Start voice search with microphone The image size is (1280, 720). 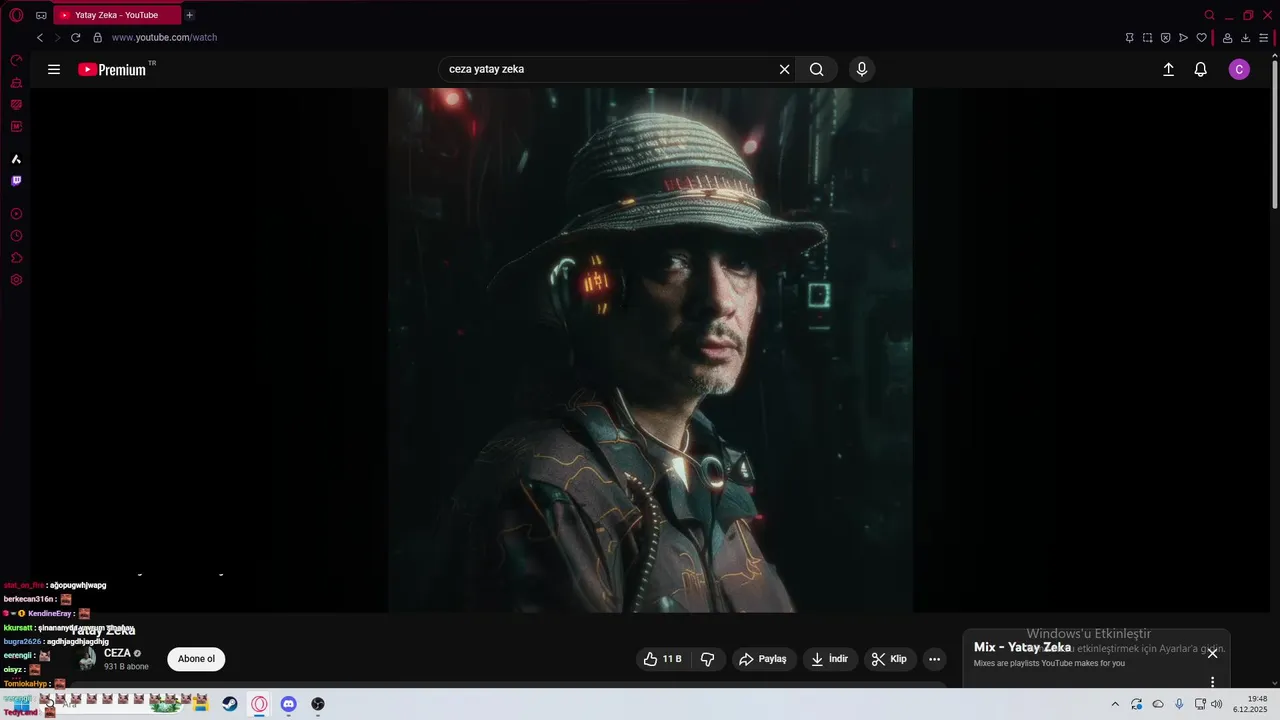coord(862,69)
